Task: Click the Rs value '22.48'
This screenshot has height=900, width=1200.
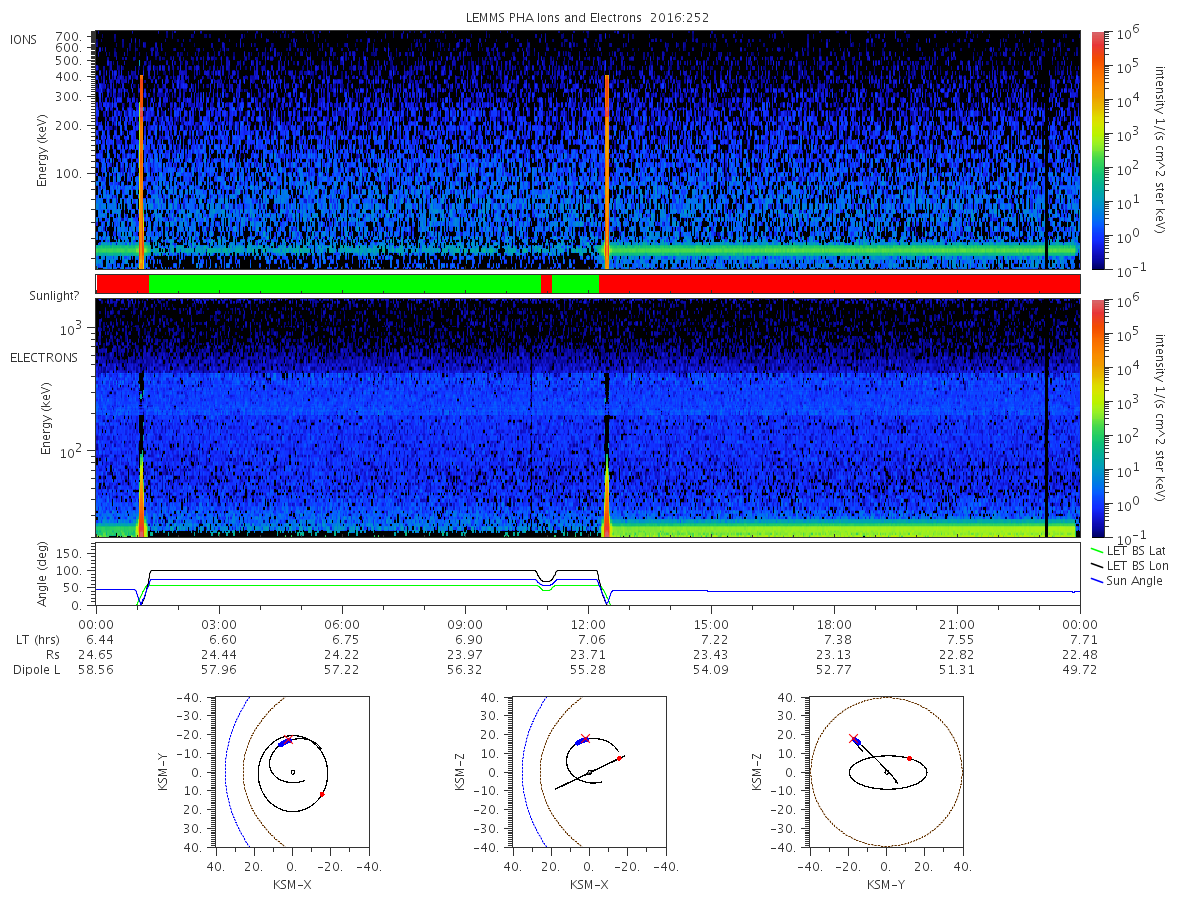Action: [1080, 654]
